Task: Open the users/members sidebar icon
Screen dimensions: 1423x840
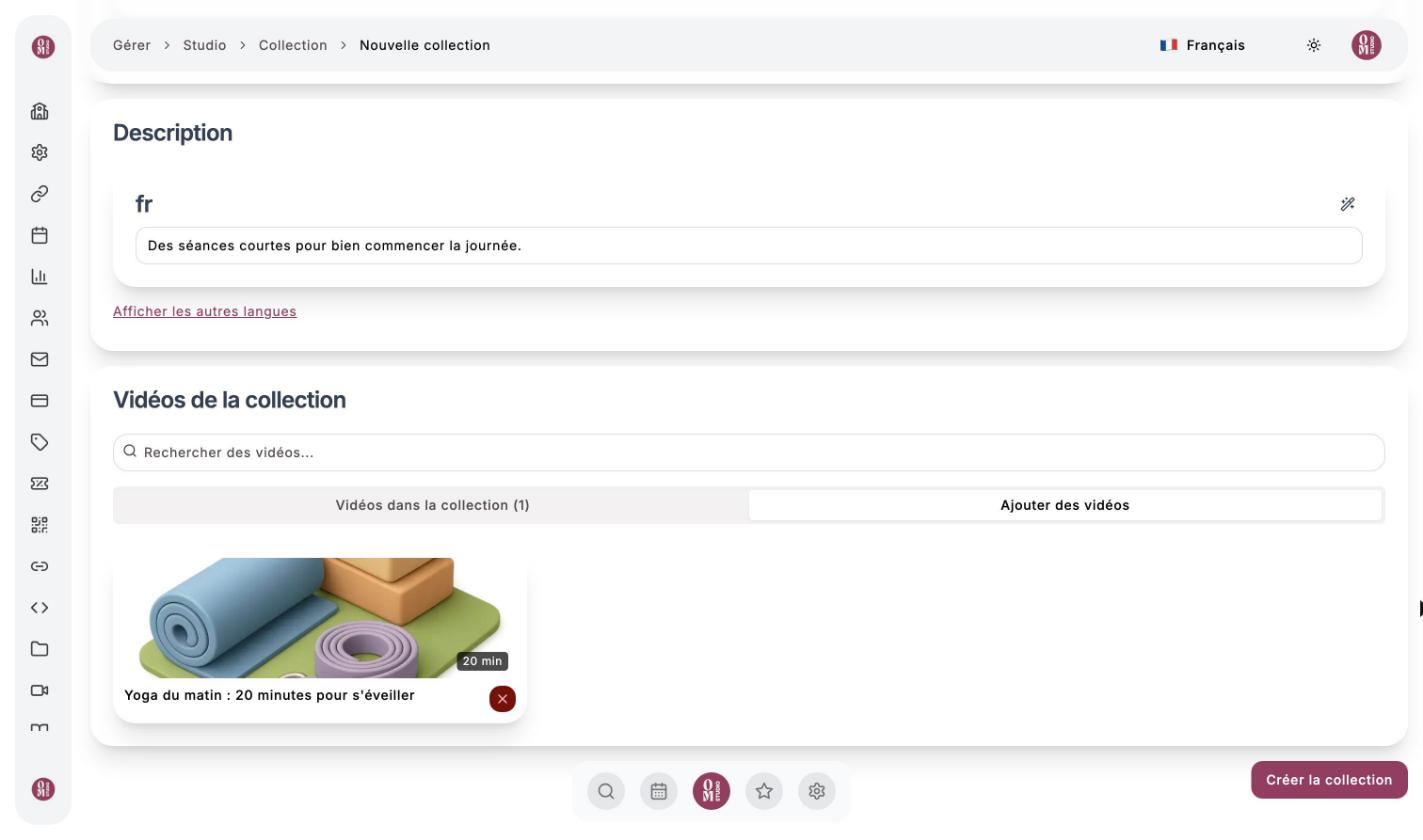Action: click(40, 319)
